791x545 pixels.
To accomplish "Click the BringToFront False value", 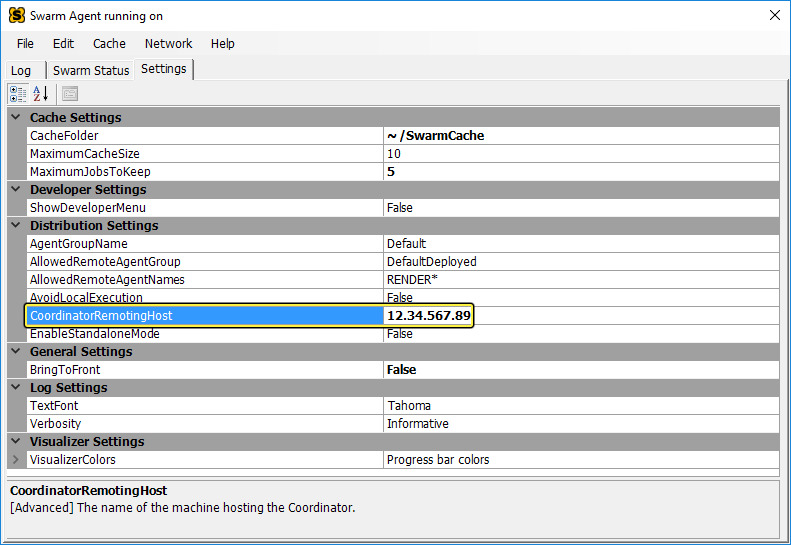I will click(x=581, y=370).
